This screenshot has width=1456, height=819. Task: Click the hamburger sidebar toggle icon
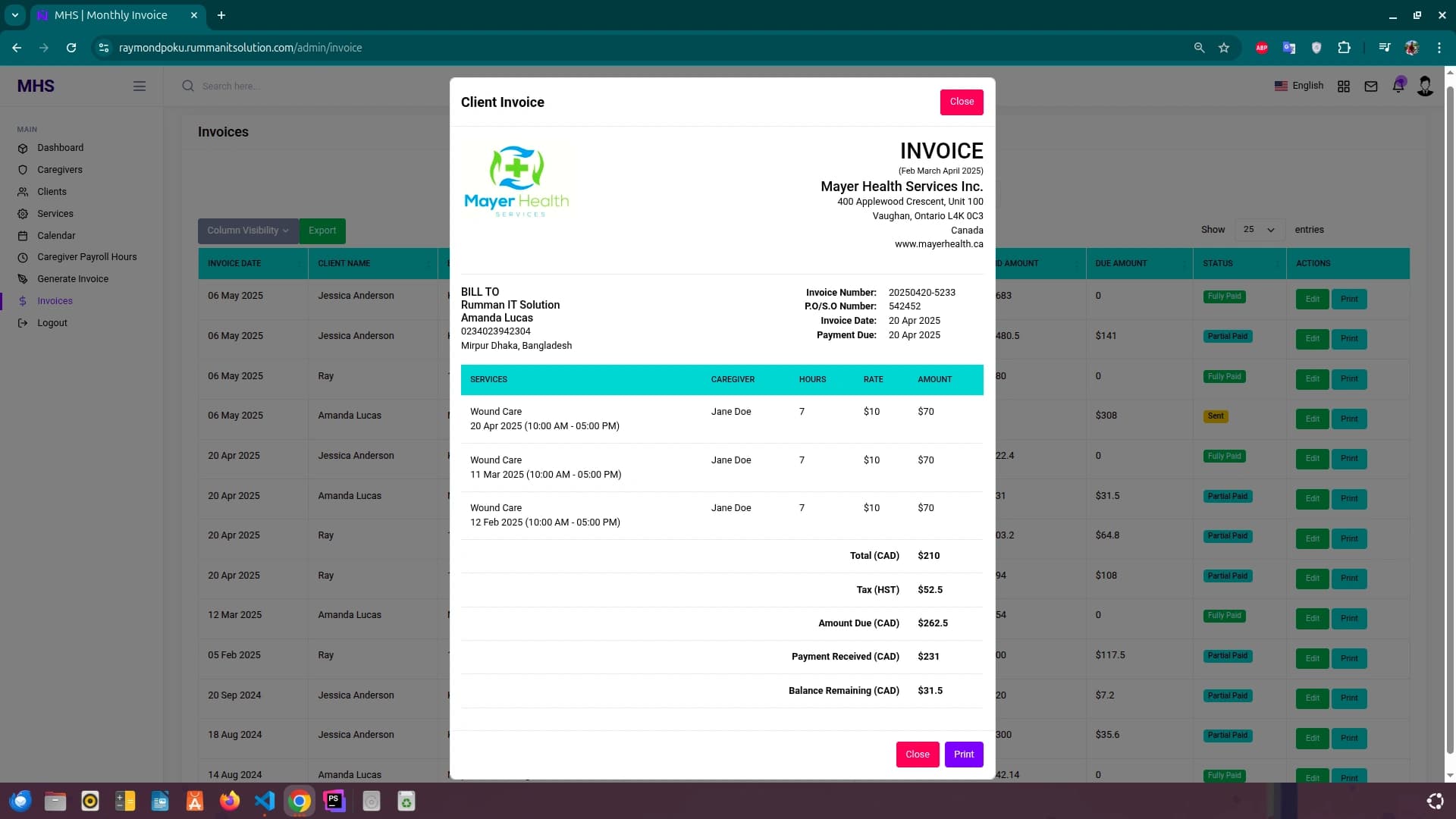click(140, 86)
